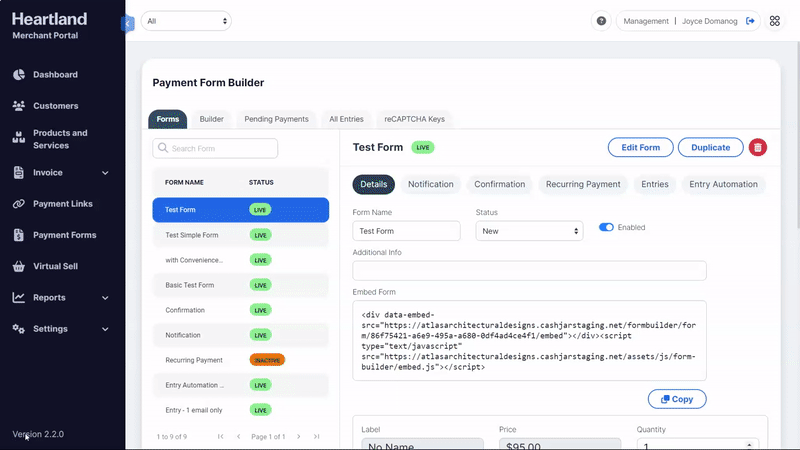Viewport: 800px width, 450px height.
Task: Open the All filter dropdown
Action: tap(186, 20)
